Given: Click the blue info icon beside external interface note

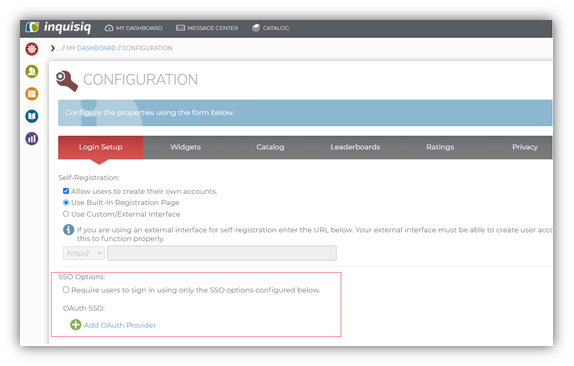Looking at the screenshot, I should click(68, 229).
